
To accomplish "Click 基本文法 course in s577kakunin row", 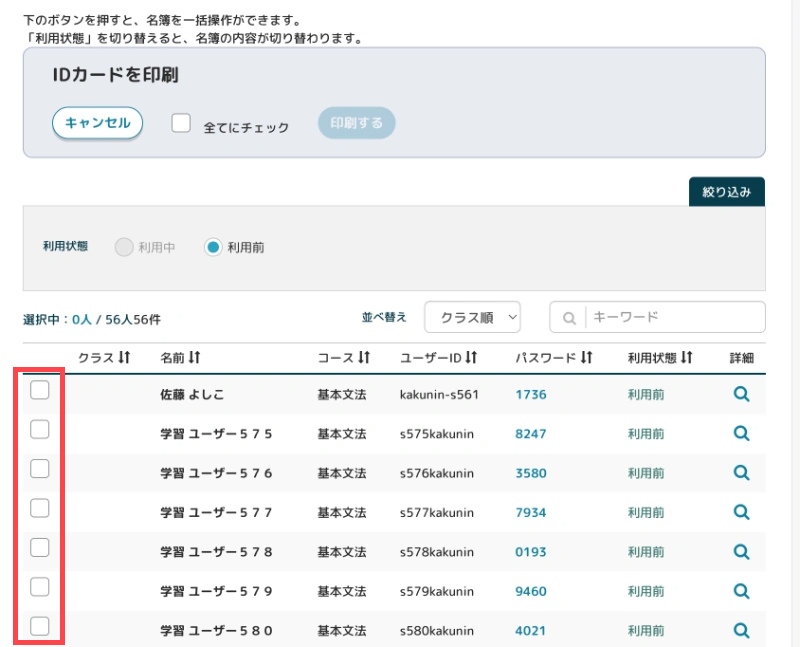I will coord(342,512).
